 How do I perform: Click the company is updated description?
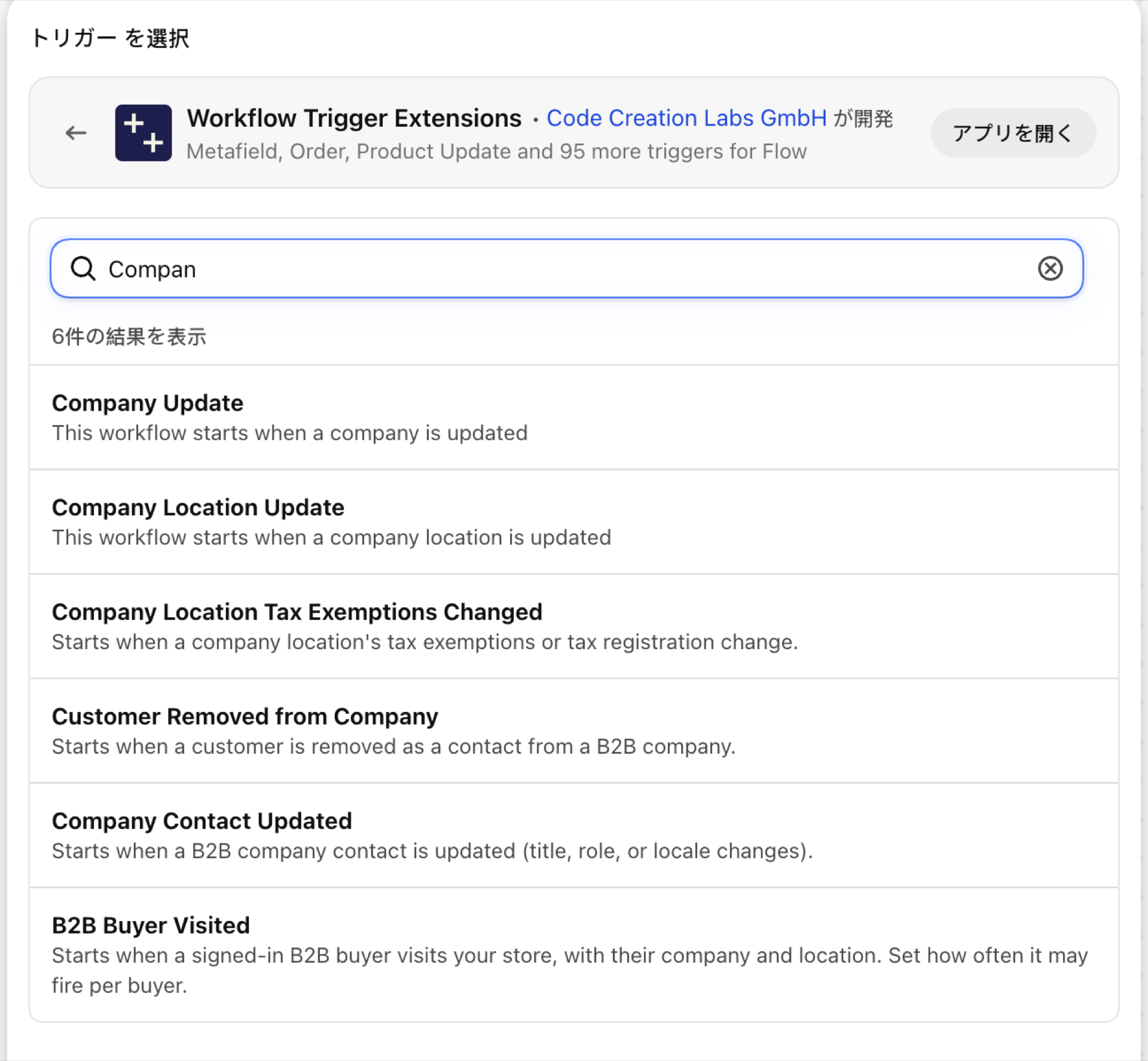click(289, 433)
